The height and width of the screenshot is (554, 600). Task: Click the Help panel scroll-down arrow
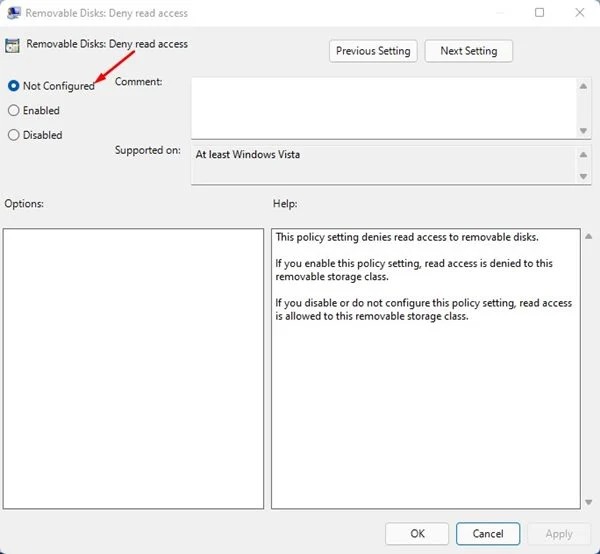[589, 502]
